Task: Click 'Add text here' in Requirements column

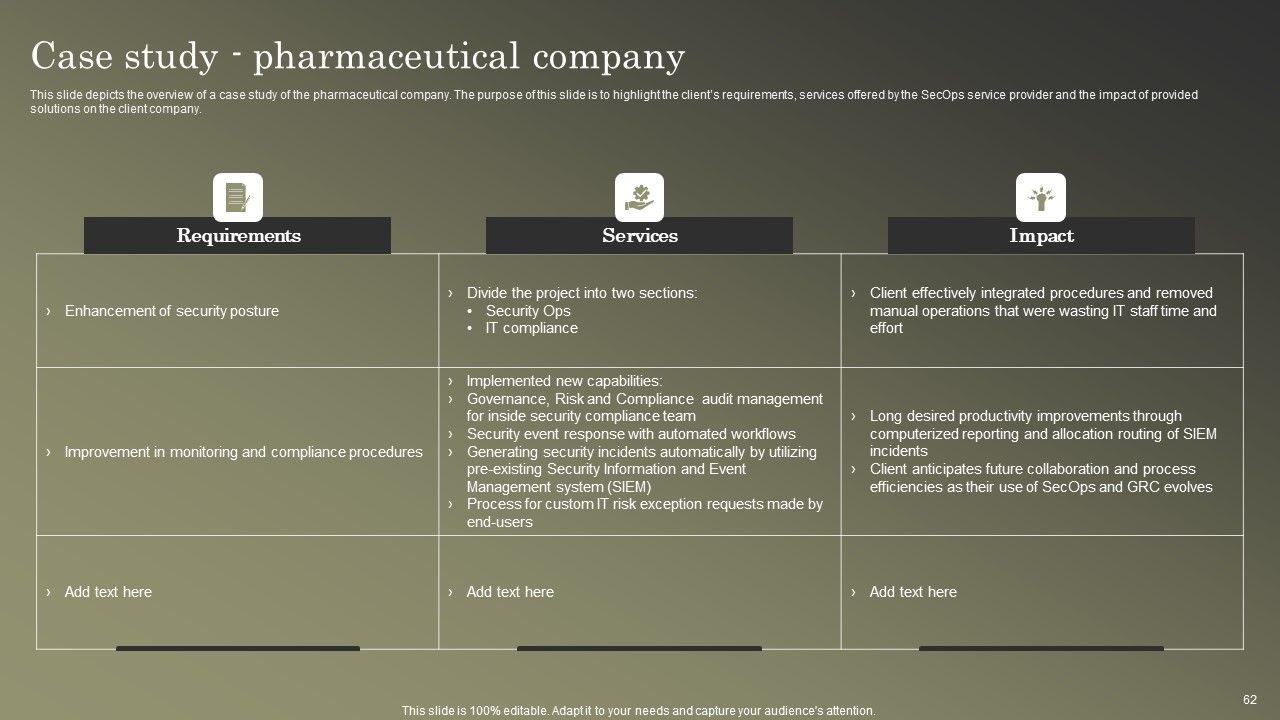Action: (x=108, y=592)
